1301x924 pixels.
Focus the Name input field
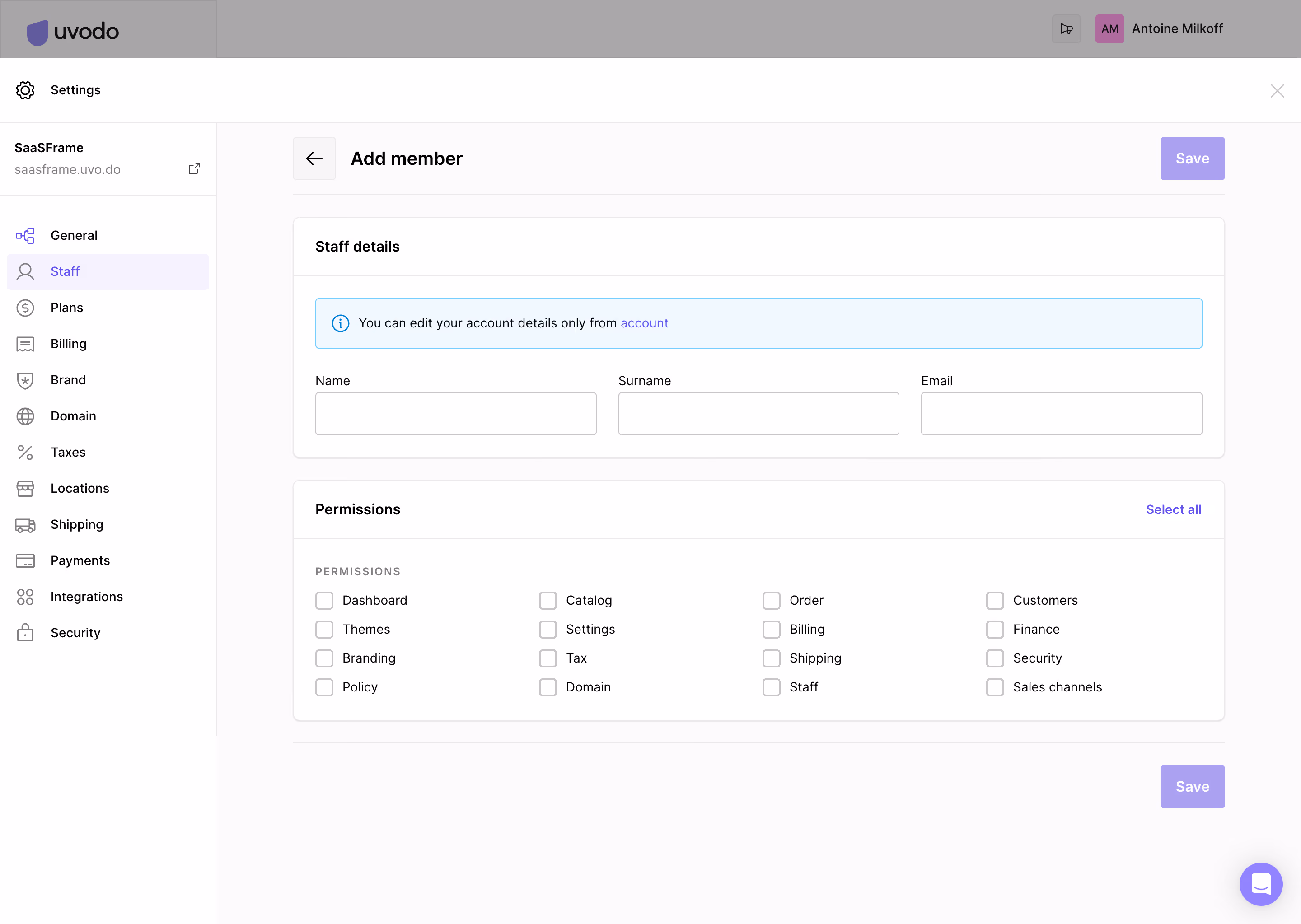tap(456, 414)
